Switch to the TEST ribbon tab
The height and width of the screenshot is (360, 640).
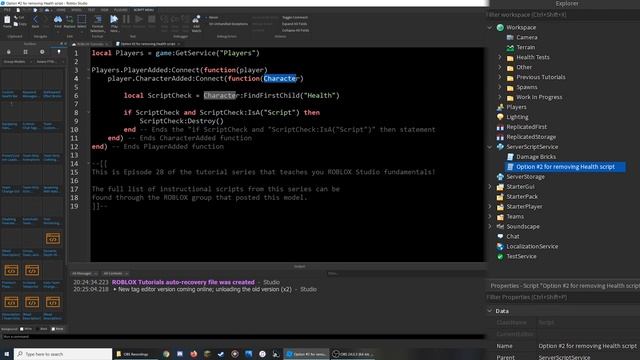click(x=91, y=10)
